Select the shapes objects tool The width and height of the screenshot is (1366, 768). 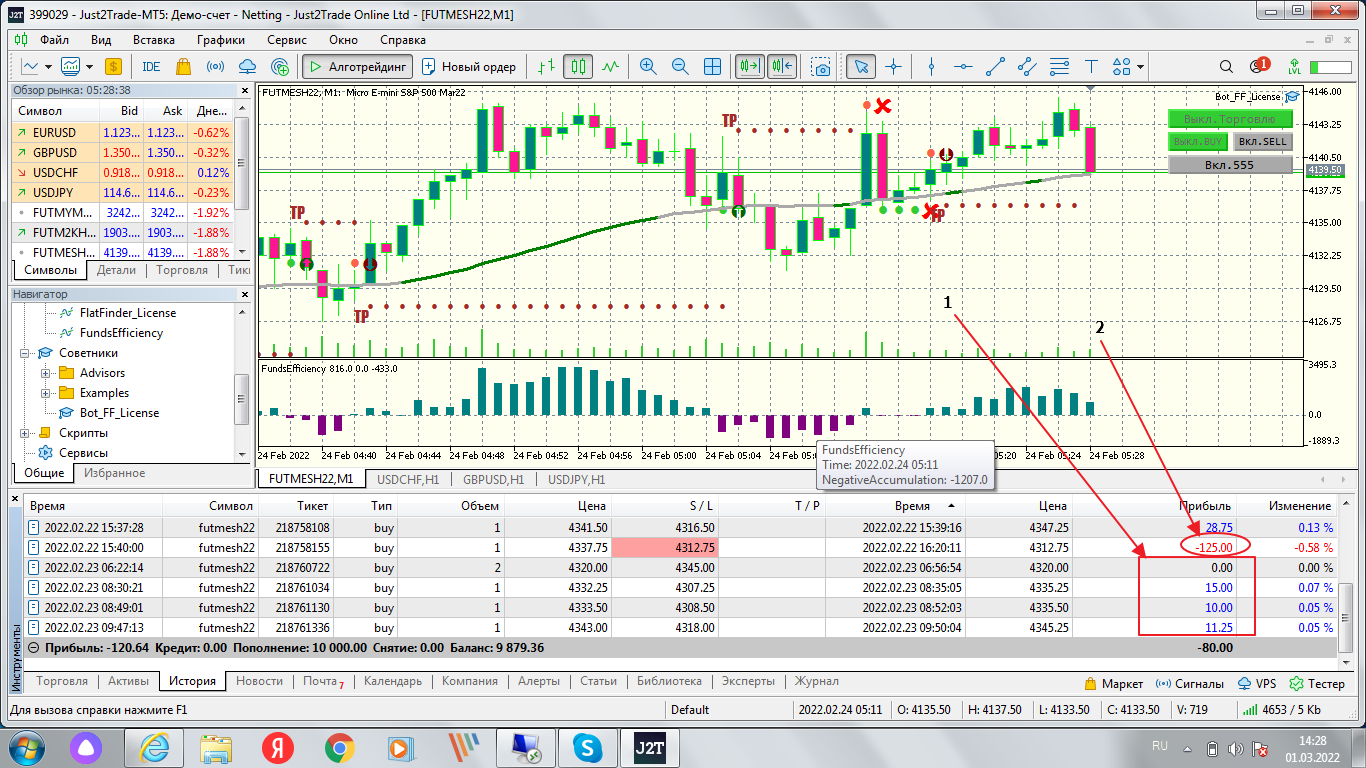coord(1122,67)
